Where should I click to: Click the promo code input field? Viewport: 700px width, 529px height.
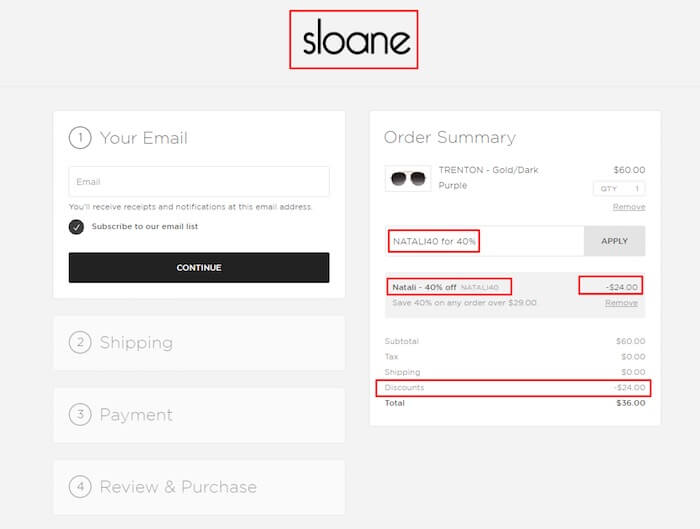(484, 241)
